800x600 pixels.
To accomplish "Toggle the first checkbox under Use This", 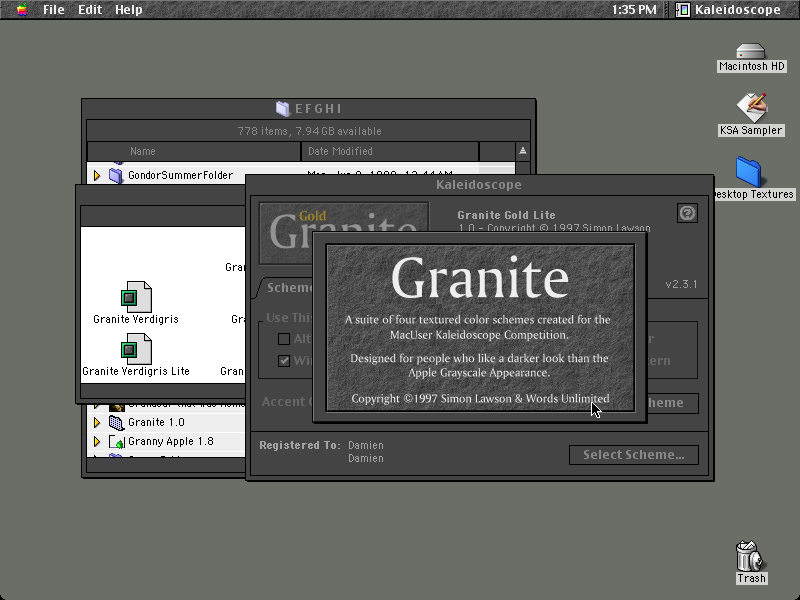I will (x=284, y=339).
